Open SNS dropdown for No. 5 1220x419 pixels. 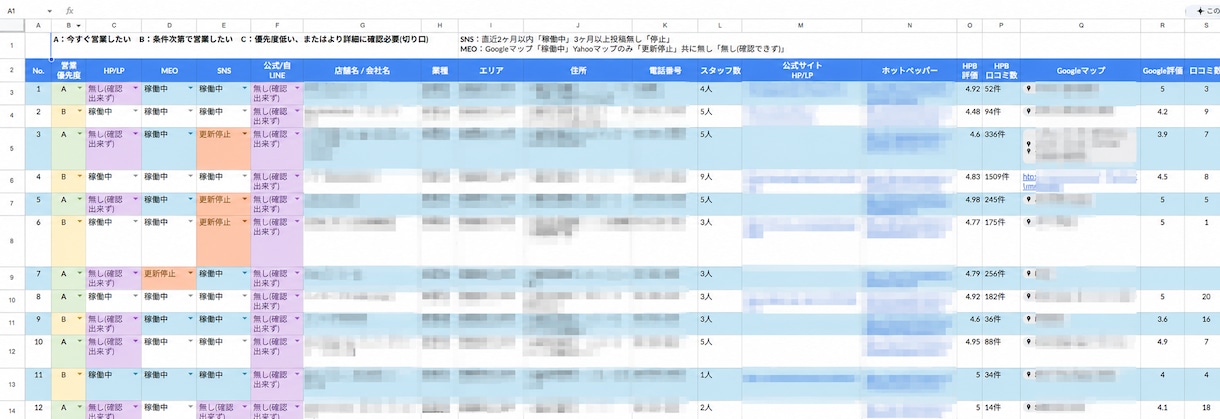(243, 199)
